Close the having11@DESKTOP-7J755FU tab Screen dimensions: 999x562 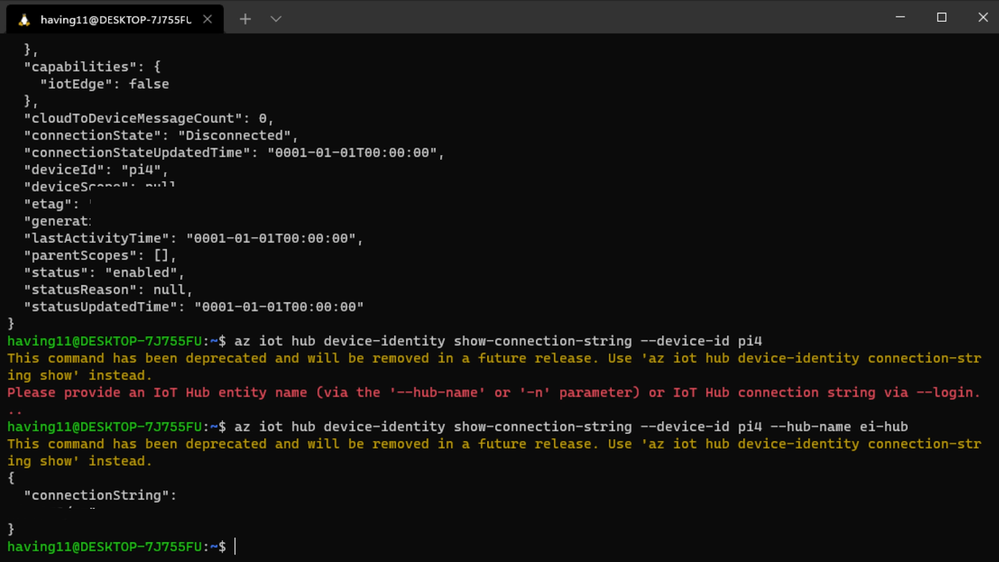coord(208,19)
